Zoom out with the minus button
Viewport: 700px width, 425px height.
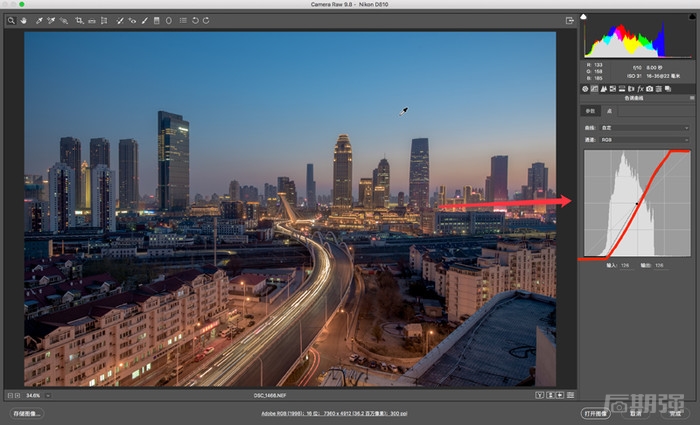point(10,396)
